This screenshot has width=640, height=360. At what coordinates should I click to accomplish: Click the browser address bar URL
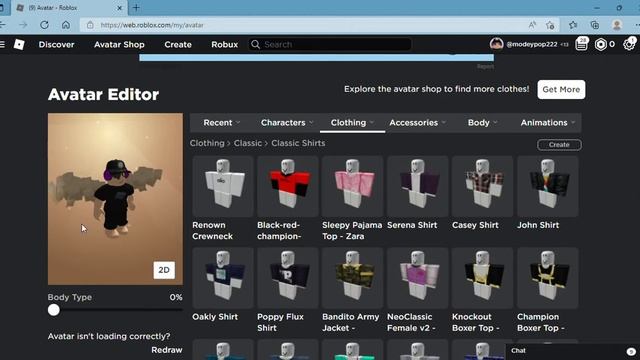pyautogui.click(x=152, y=25)
